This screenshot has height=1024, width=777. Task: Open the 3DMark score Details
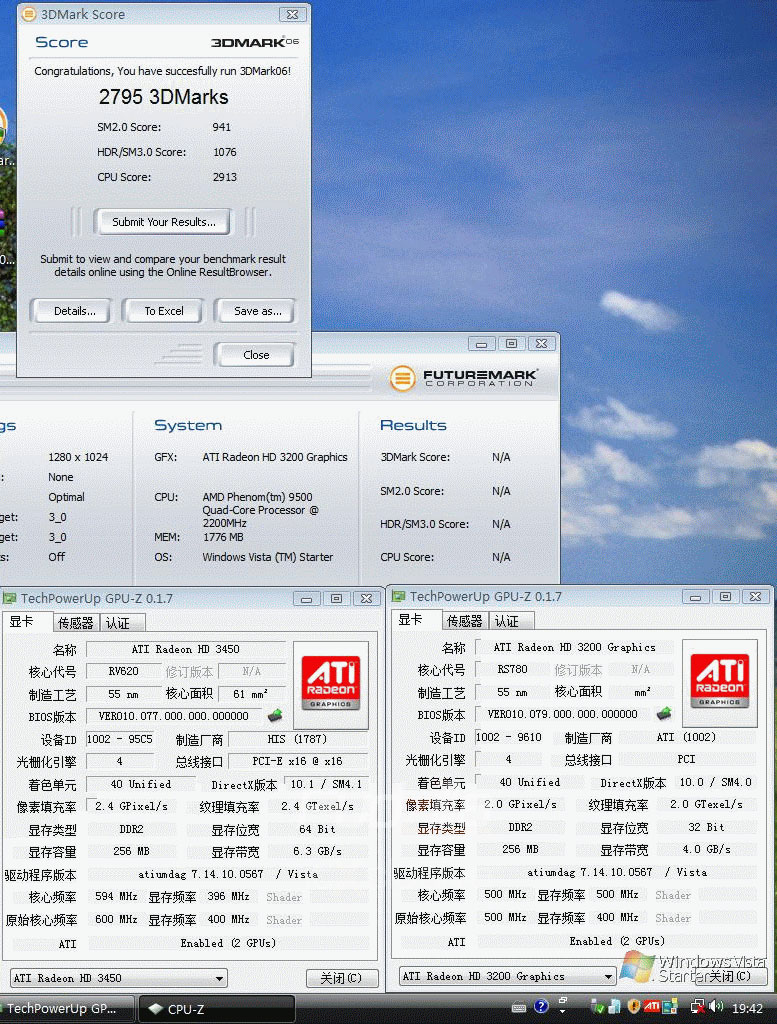click(x=75, y=311)
